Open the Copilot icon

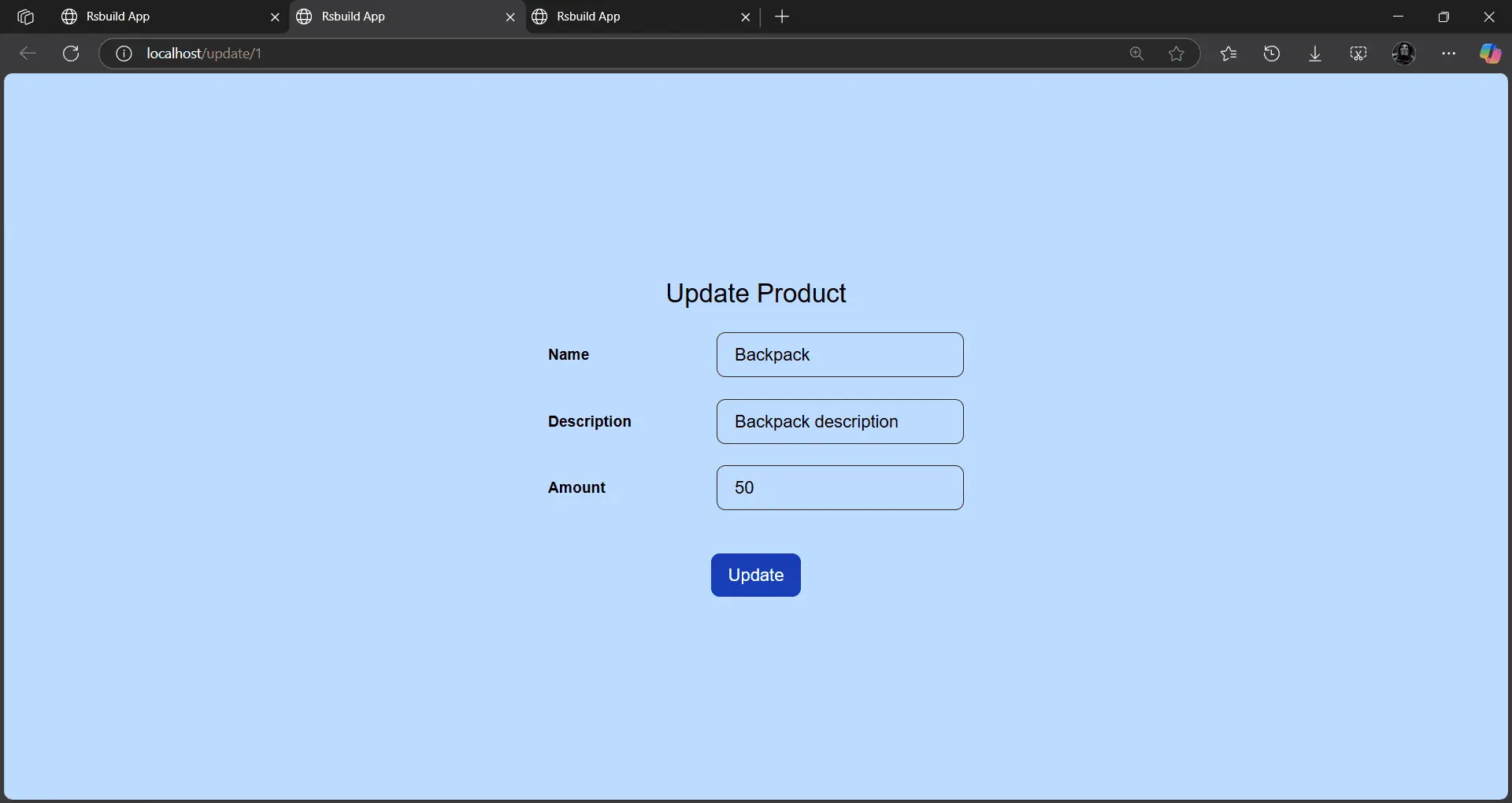coord(1490,54)
